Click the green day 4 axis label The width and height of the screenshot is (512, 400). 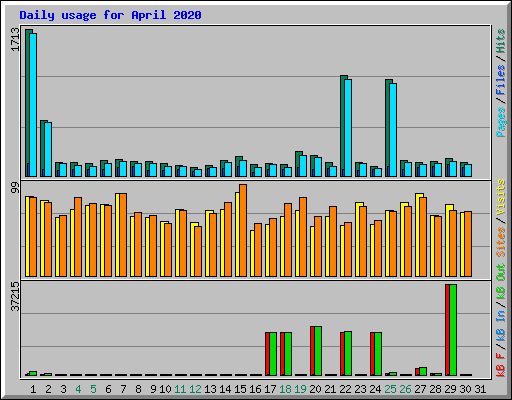(x=78, y=389)
